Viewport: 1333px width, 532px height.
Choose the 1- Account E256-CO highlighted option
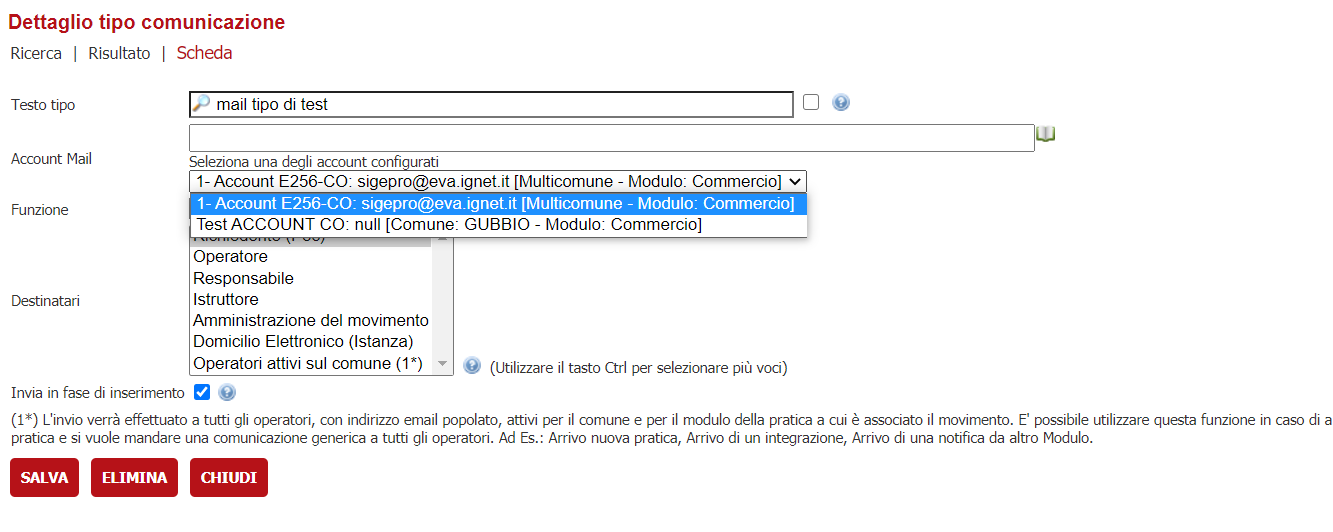[x=496, y=204]
